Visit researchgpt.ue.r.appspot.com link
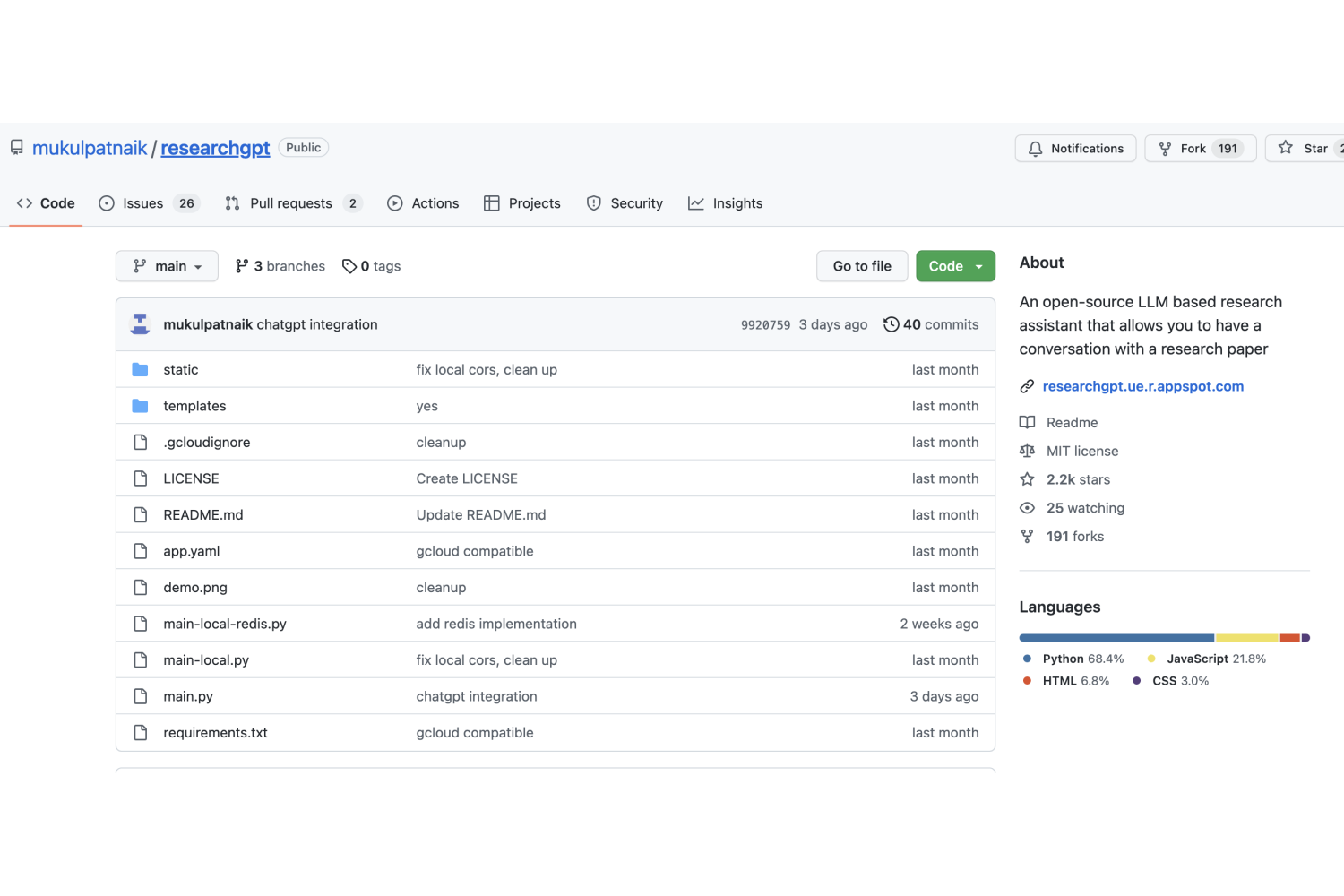Viewport: 1344px width, 896px height. click(x=1143, y=386)
